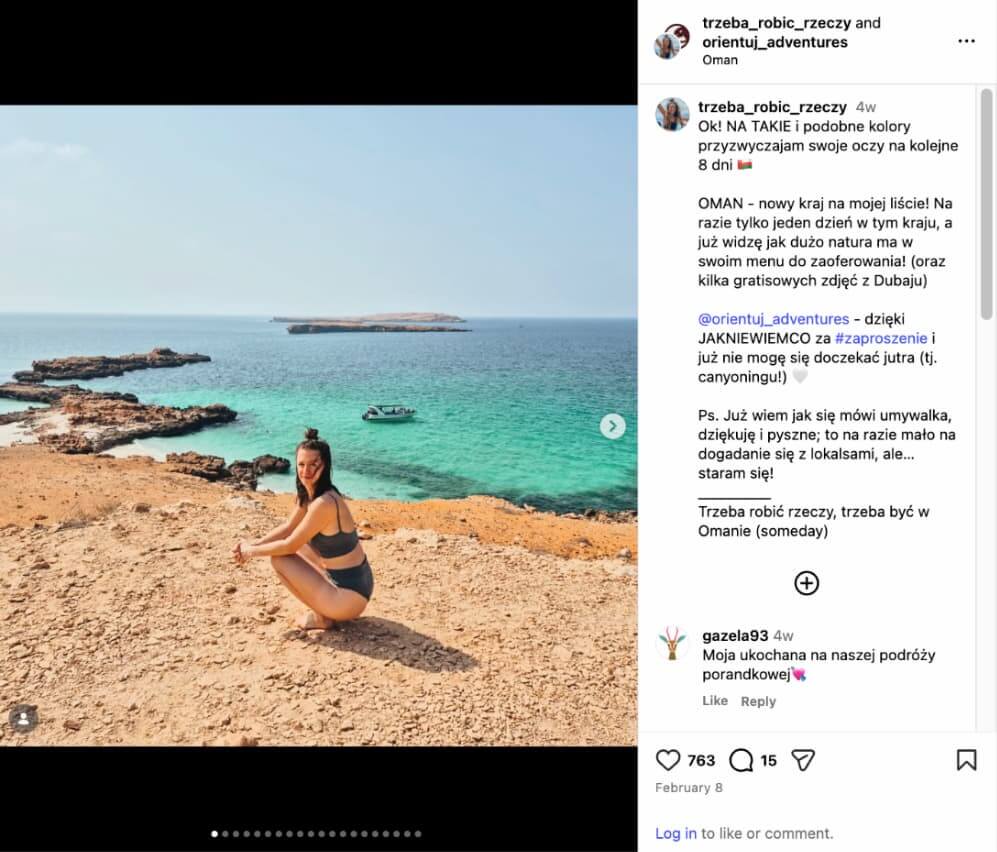
Task: Share the post with the paper plane icon
Action: click(803, 760)
